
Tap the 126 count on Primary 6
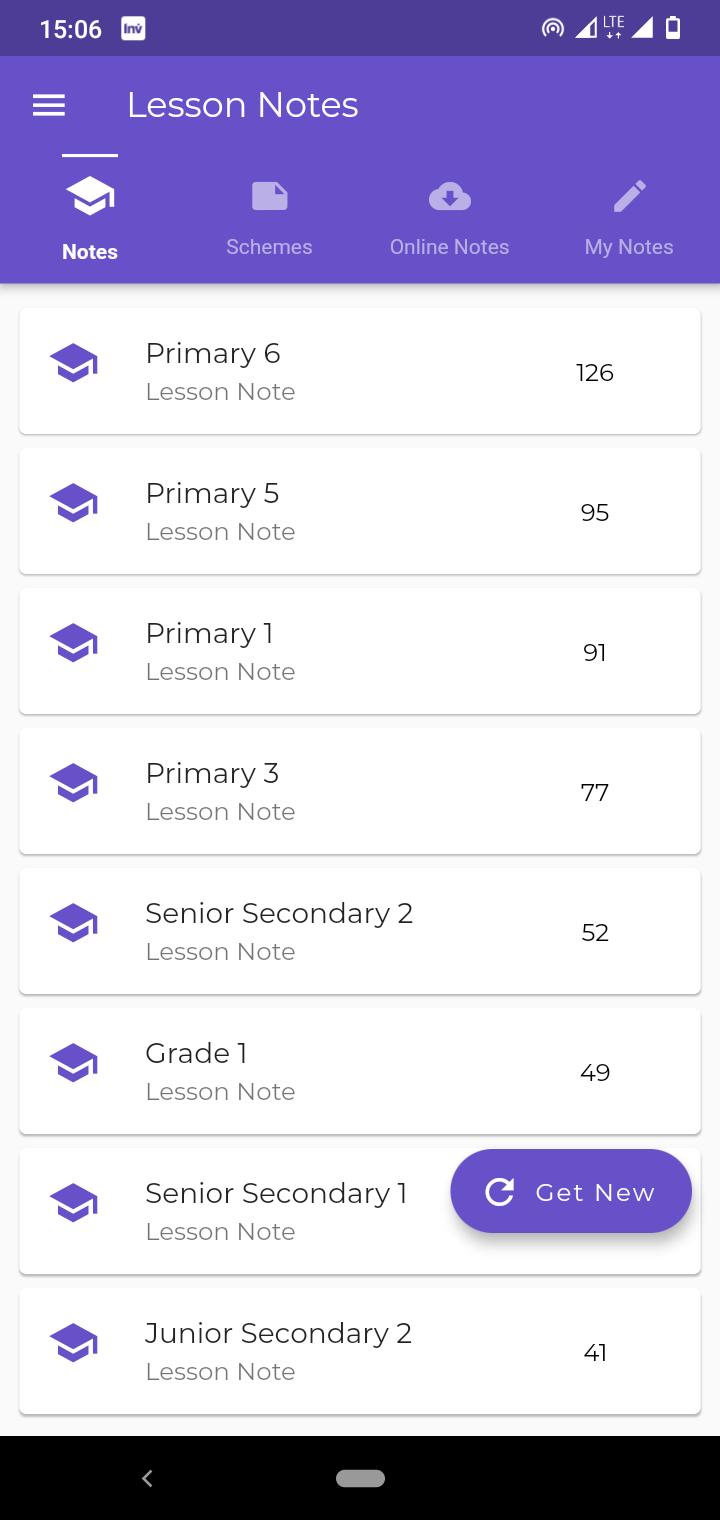pyautogui.click(x=595, y=373)
